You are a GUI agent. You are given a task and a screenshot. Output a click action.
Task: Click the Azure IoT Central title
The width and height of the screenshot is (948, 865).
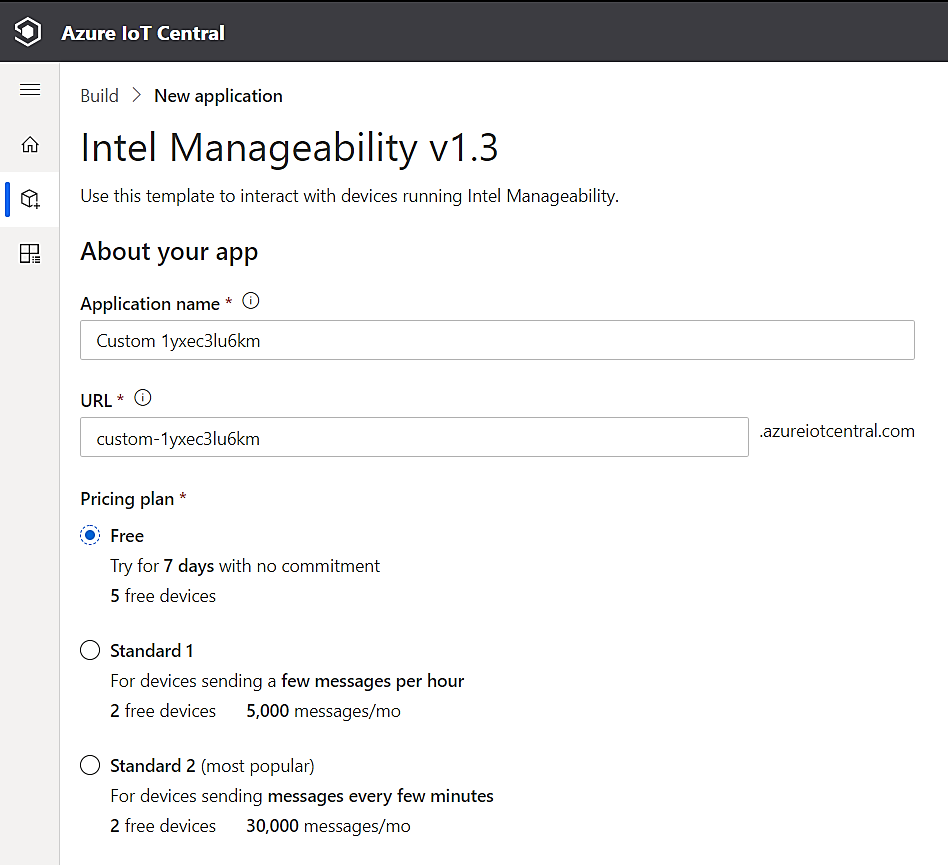pyautogui.click(x=143, y=33)
